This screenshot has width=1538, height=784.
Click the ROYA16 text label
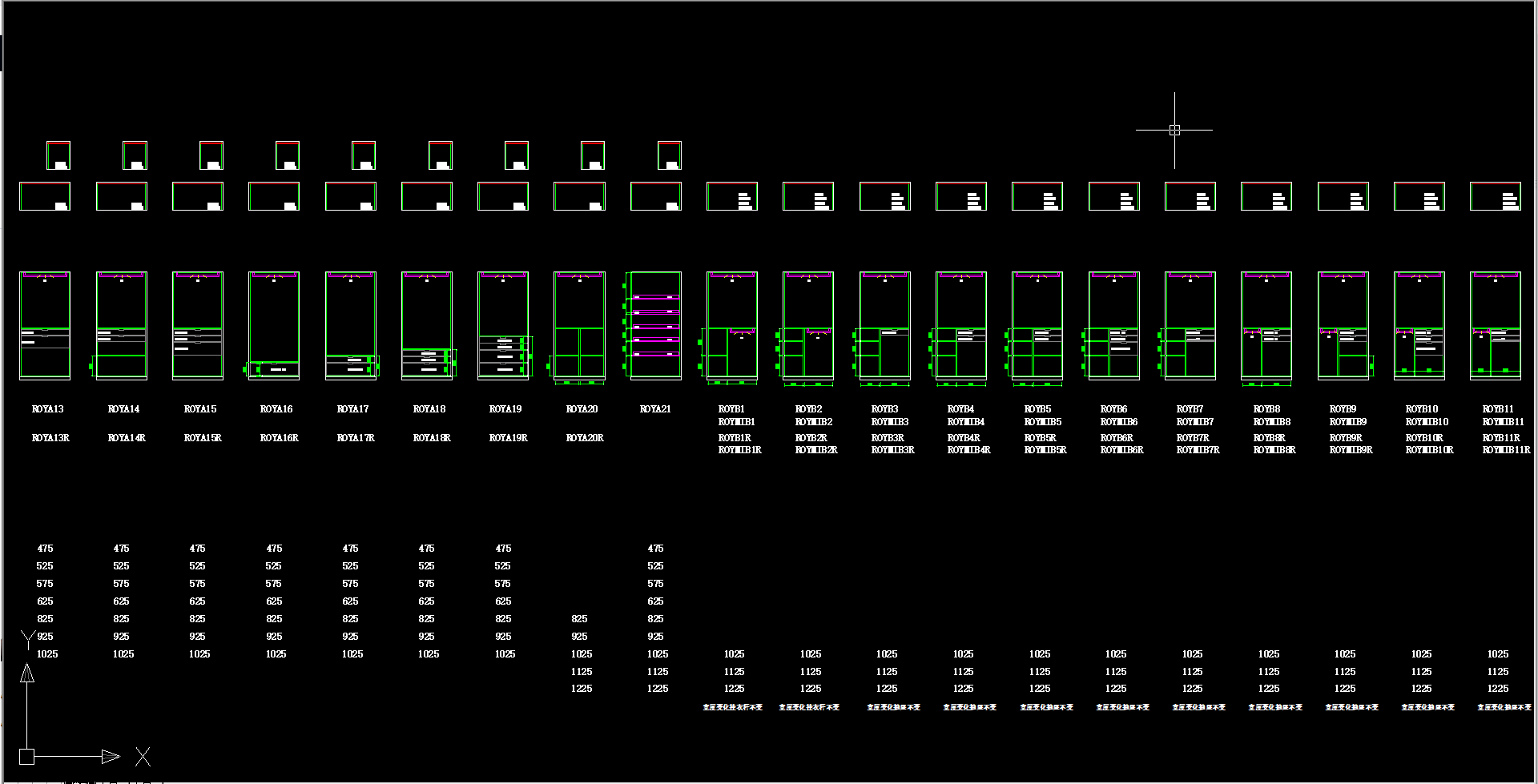pos(276,409)
